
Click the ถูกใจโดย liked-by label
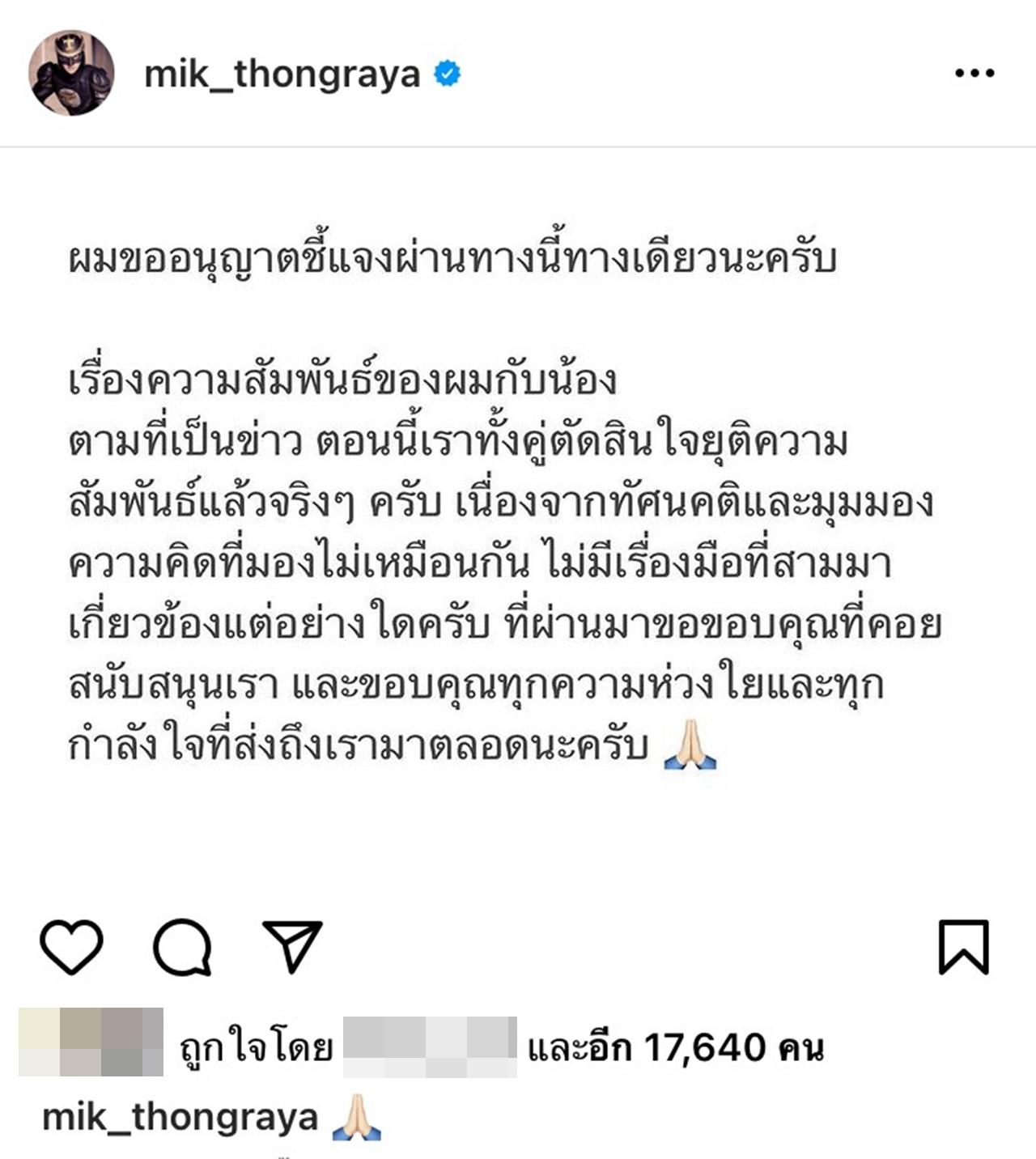256,1048
